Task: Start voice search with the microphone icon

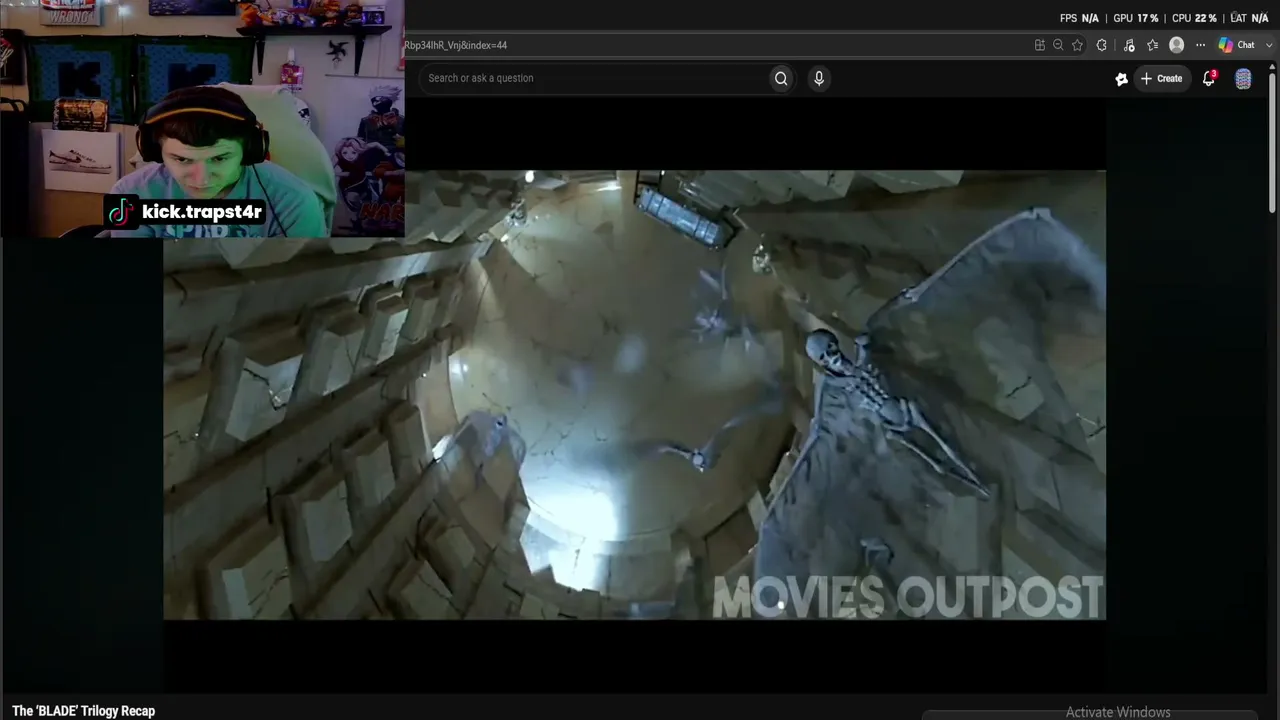Action: 819,78
